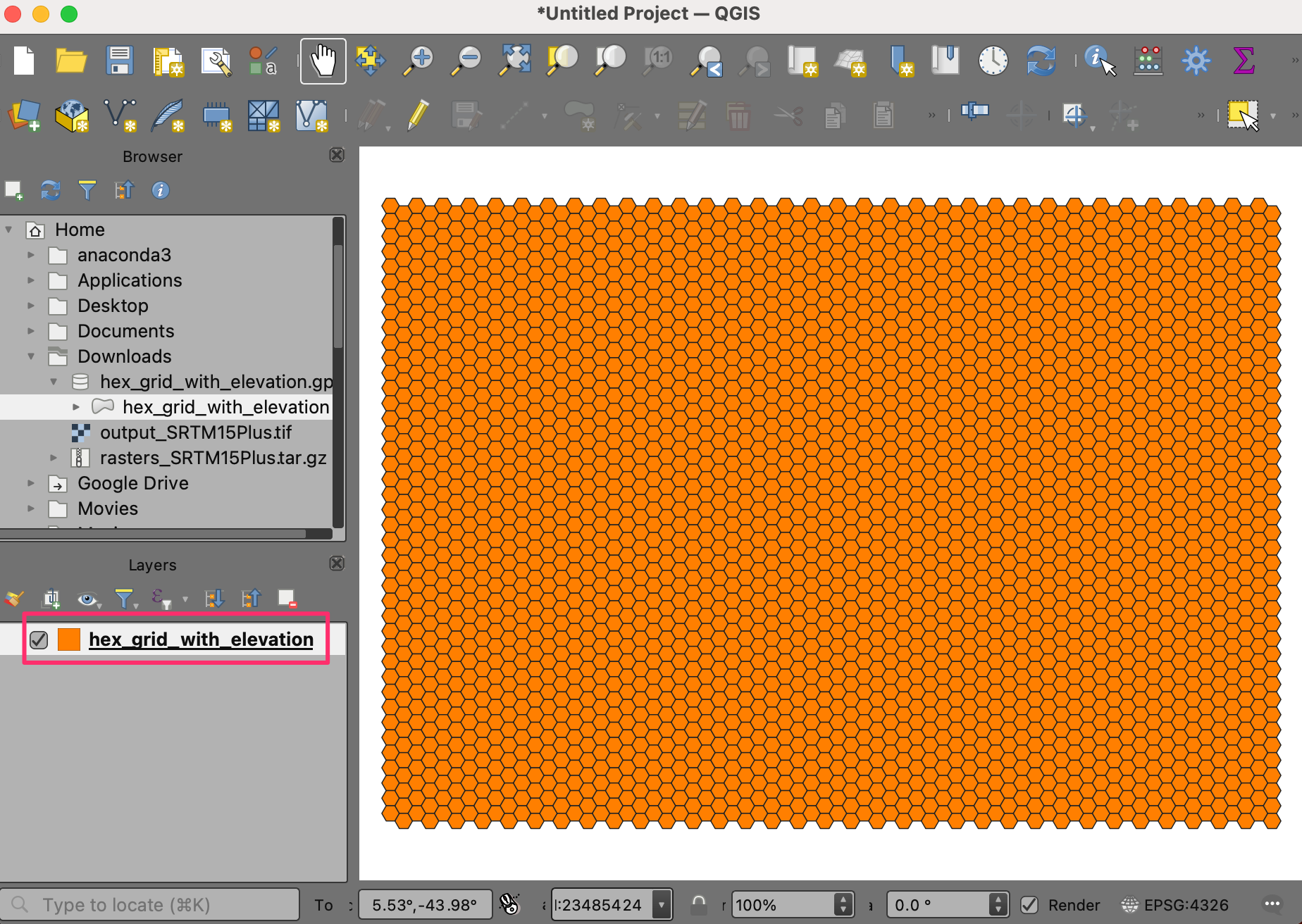
Task: Click the EPSG:4326 CRS button
Action: pos(1175,905)
